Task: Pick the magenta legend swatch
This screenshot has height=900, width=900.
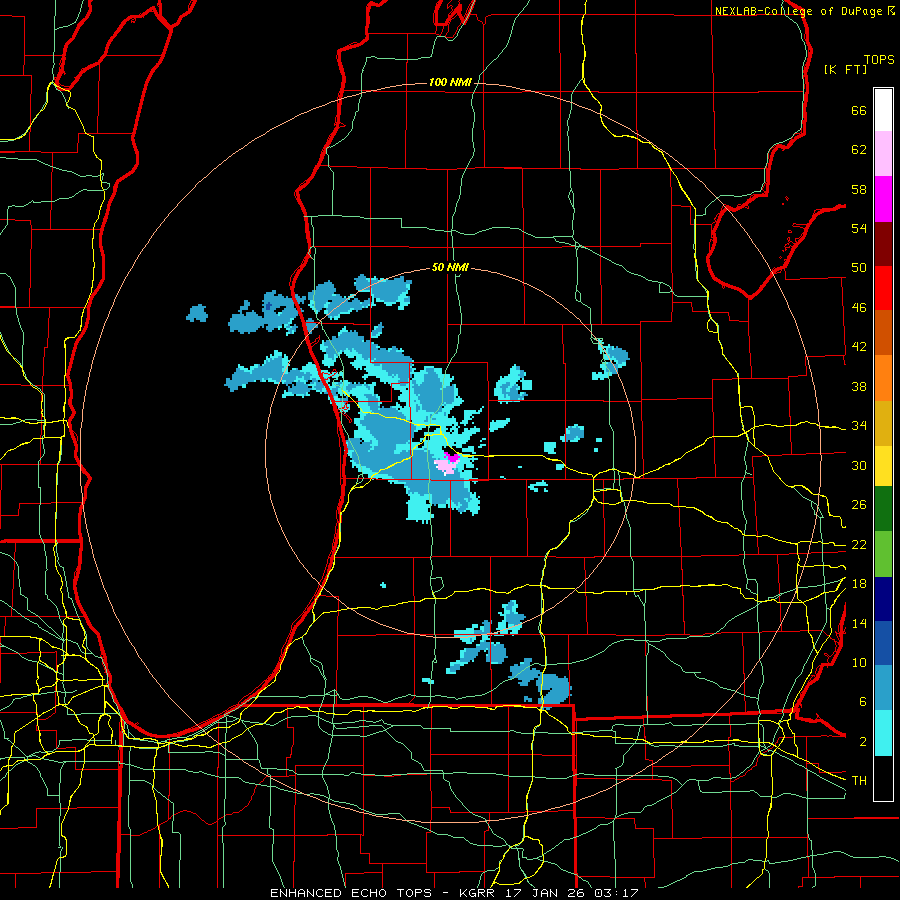Action: point(883,199)
